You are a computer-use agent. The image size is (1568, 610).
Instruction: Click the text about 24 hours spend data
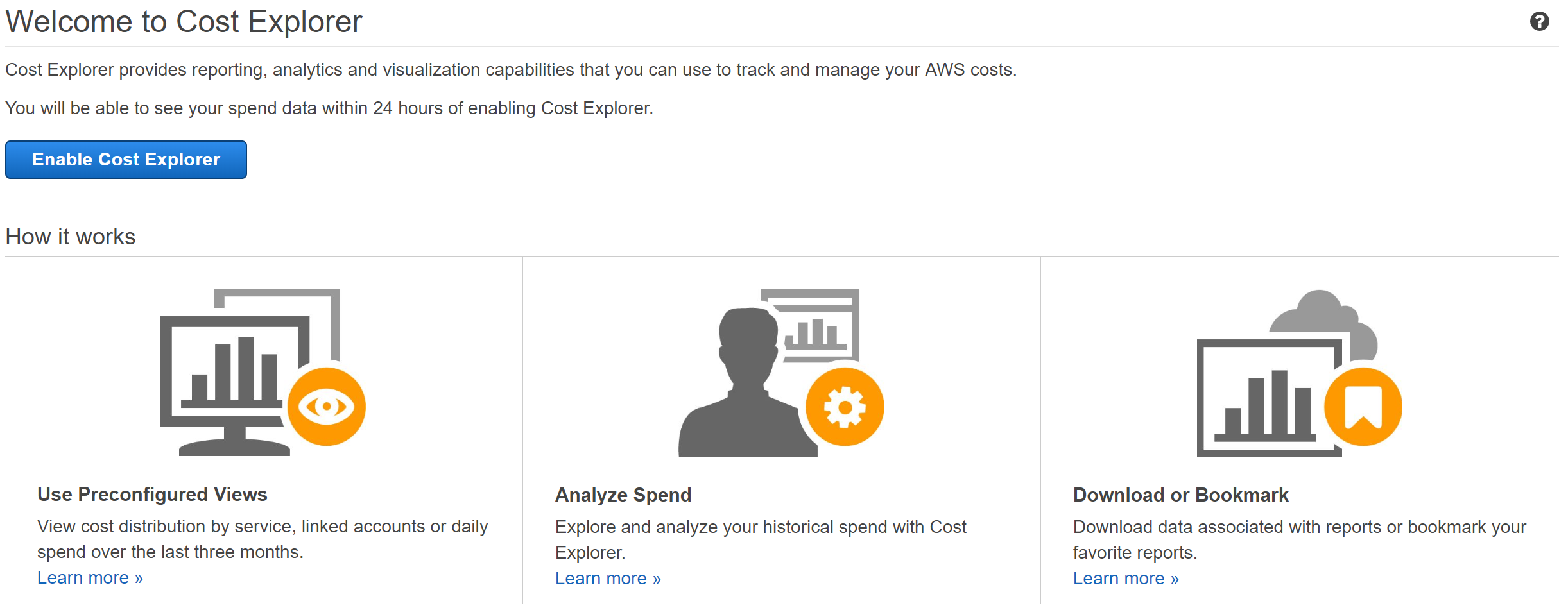329,108
